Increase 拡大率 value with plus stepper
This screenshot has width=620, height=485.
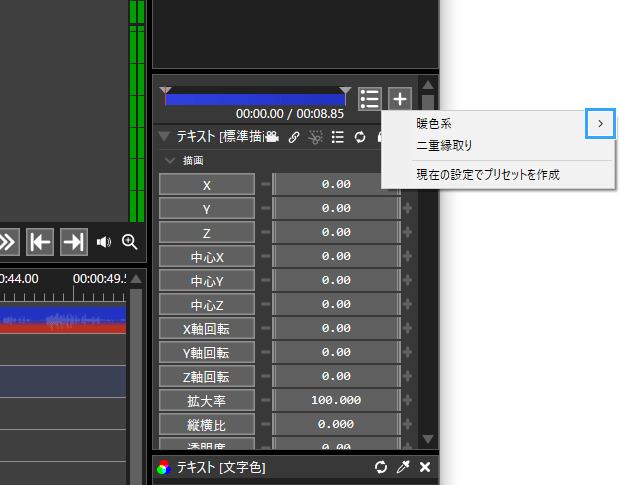tap(407, 400)
